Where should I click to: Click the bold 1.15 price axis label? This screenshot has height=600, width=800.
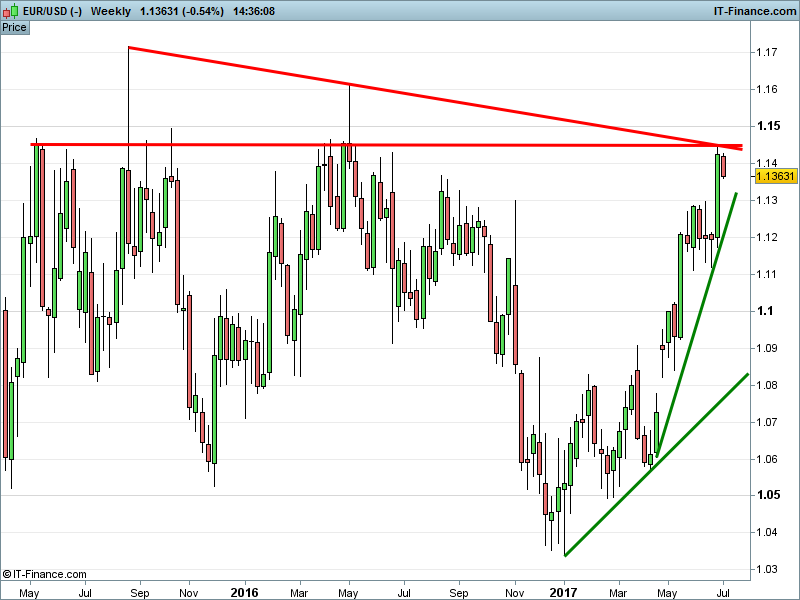768,126
